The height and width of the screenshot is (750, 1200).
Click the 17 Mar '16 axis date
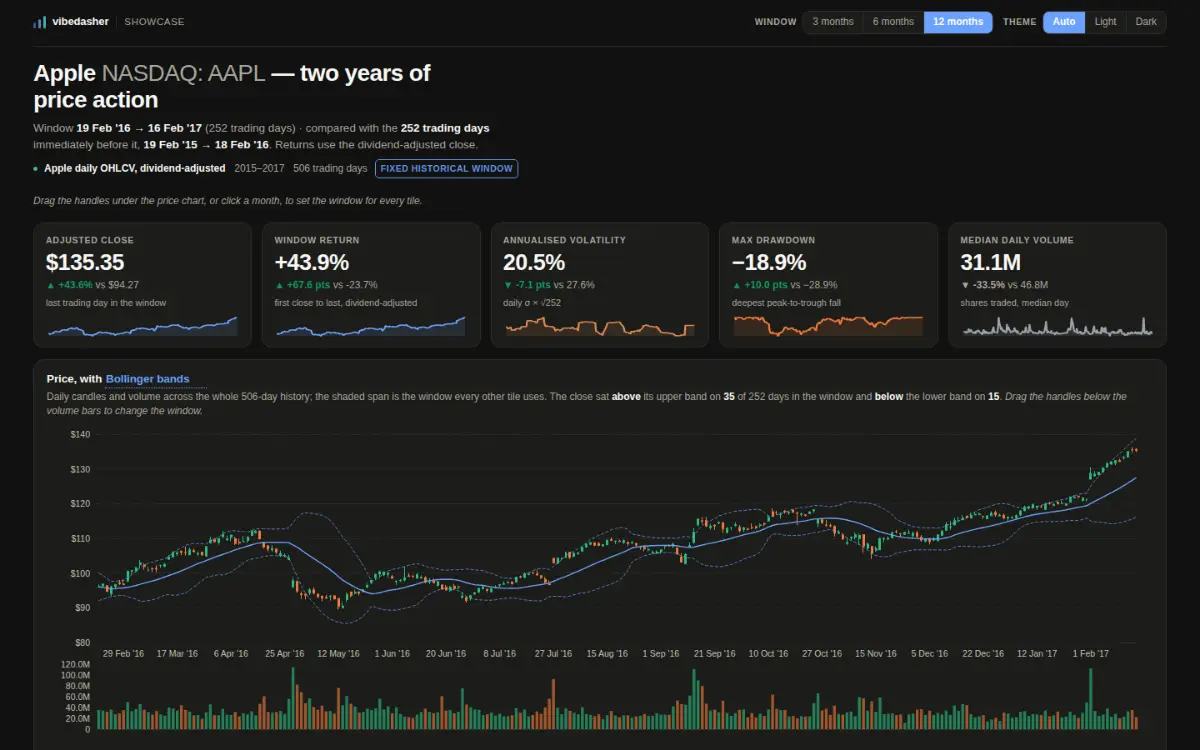click(x=177, y=653)
